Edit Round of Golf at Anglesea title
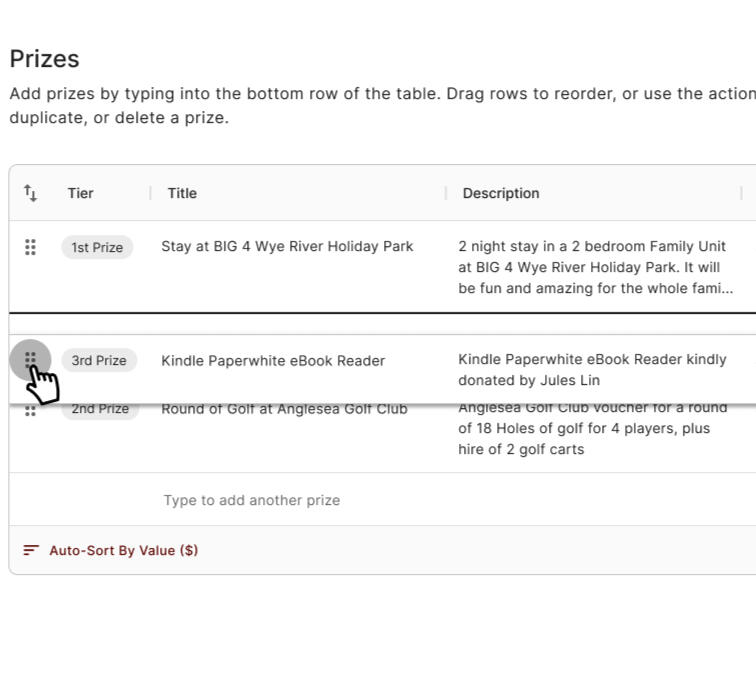The width and height of the screenshot is (756, 690). [284, 410]
